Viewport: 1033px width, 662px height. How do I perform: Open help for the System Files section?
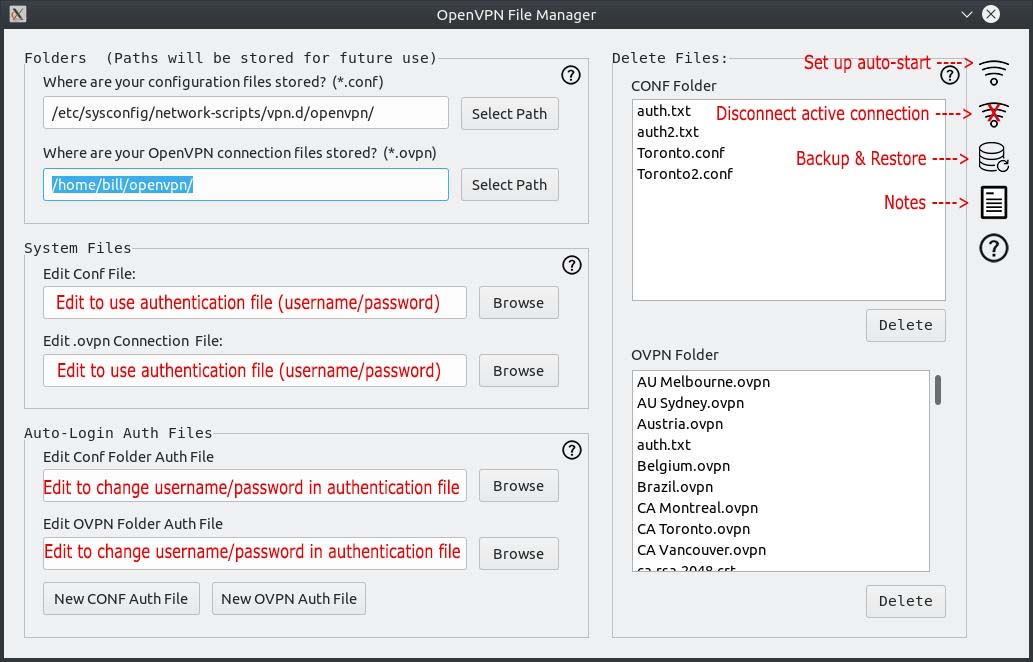[571, 265]
